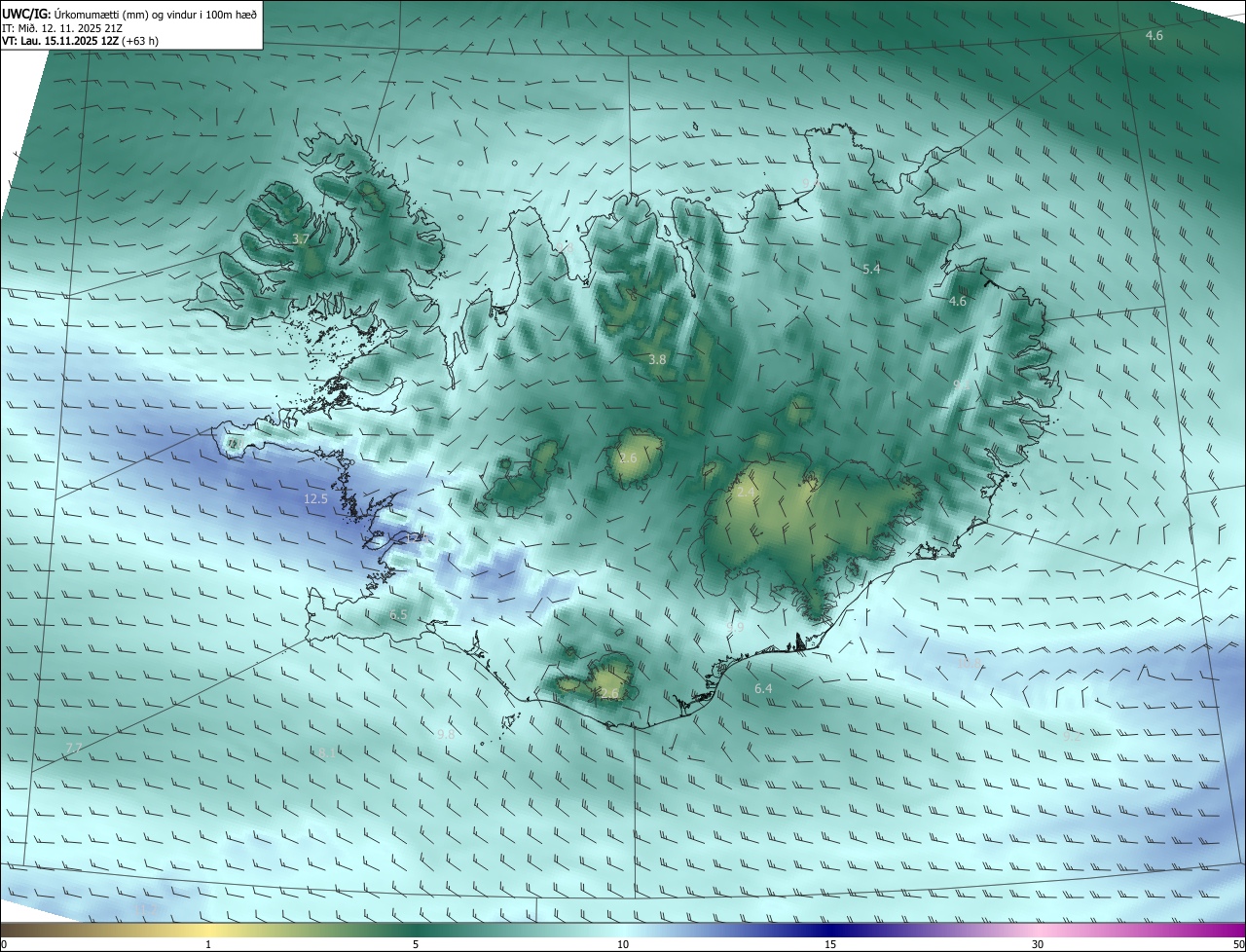Select the 'VT: Lau. 15.11.2025 12Z (+63 h)' line

click(x=80, y=41)
